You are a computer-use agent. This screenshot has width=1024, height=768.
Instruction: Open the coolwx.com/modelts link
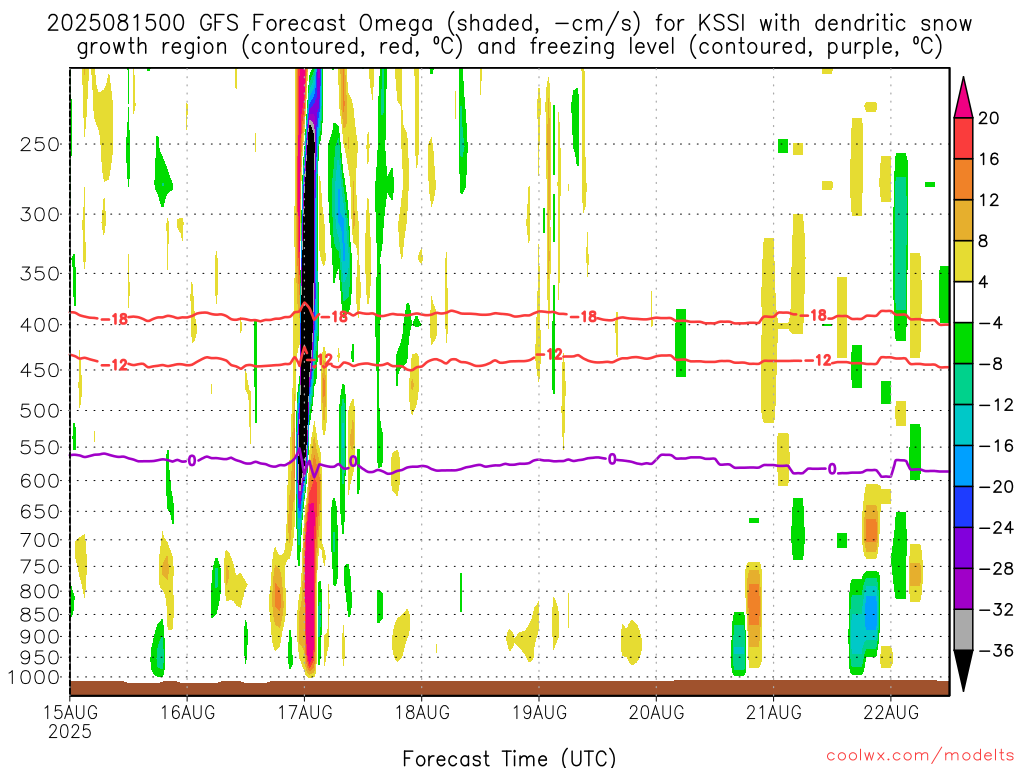tap(920, 756)
